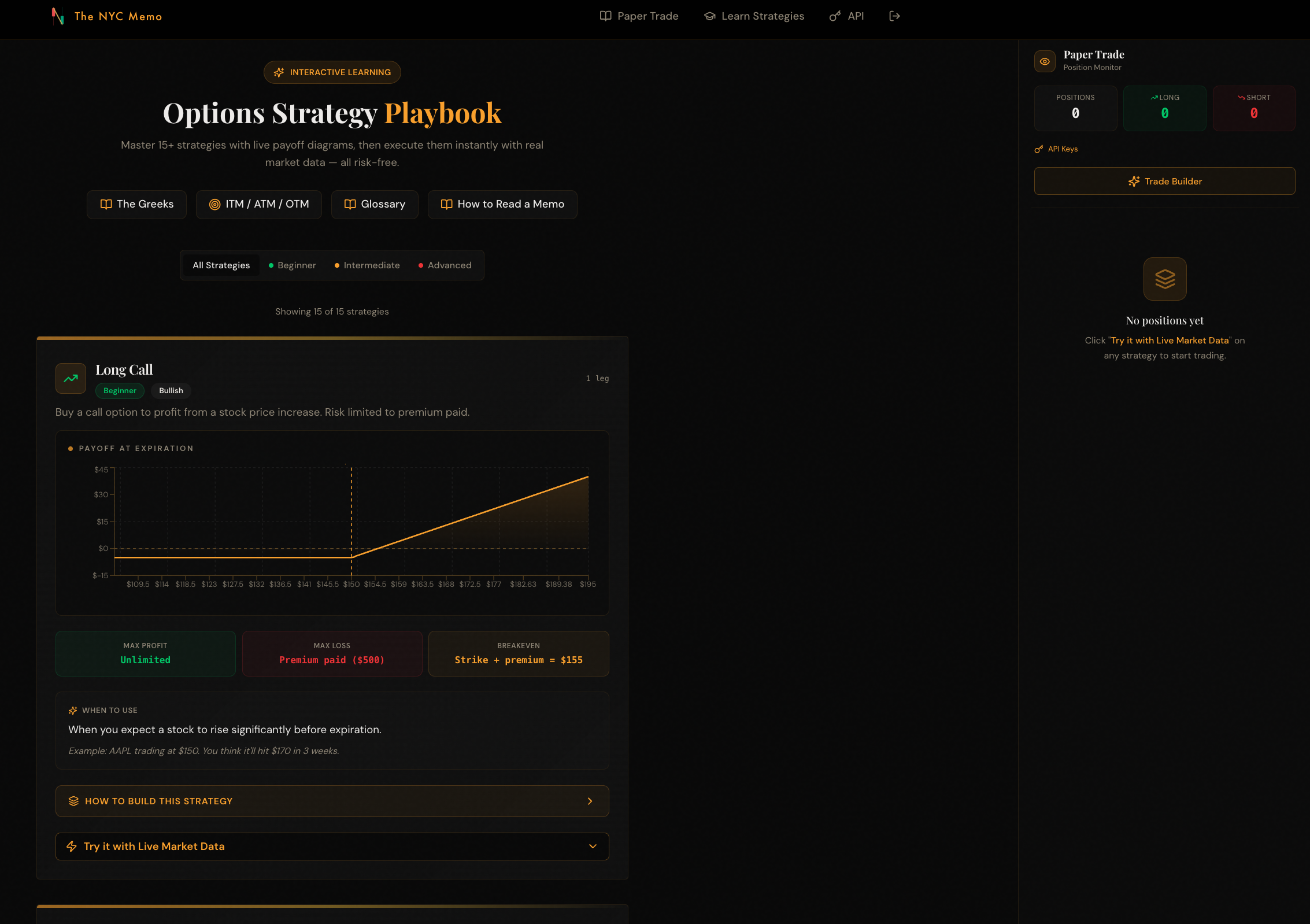Open the ITM / ATM / OTM guide
The width and height of the screenshot is (1310, 924).
258,204
